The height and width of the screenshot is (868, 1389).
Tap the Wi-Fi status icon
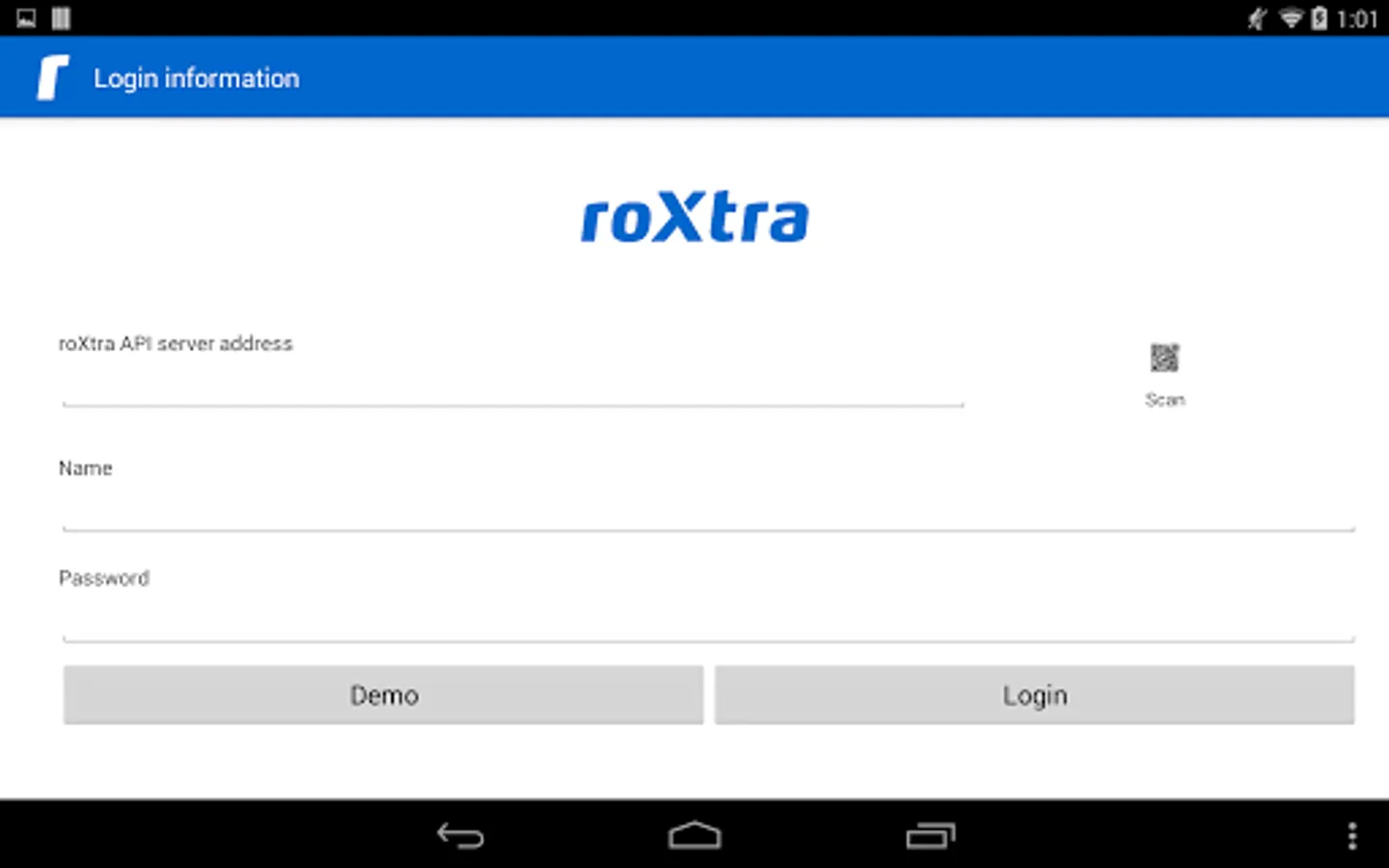[x=1291, y=18]
